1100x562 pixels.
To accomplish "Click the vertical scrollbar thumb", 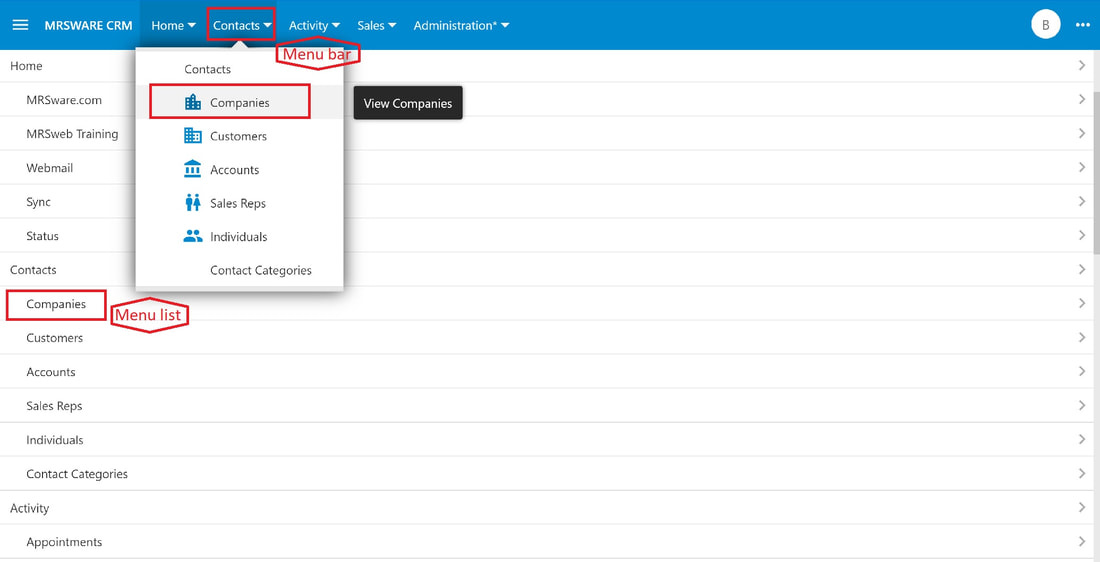I will [1096, 172].
